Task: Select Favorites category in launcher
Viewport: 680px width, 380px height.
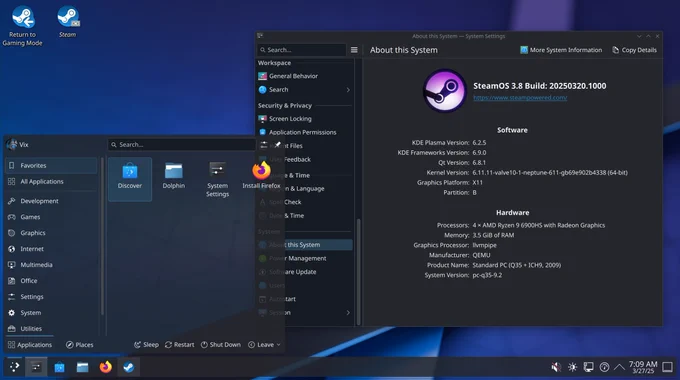Action: tap(51, 165)
